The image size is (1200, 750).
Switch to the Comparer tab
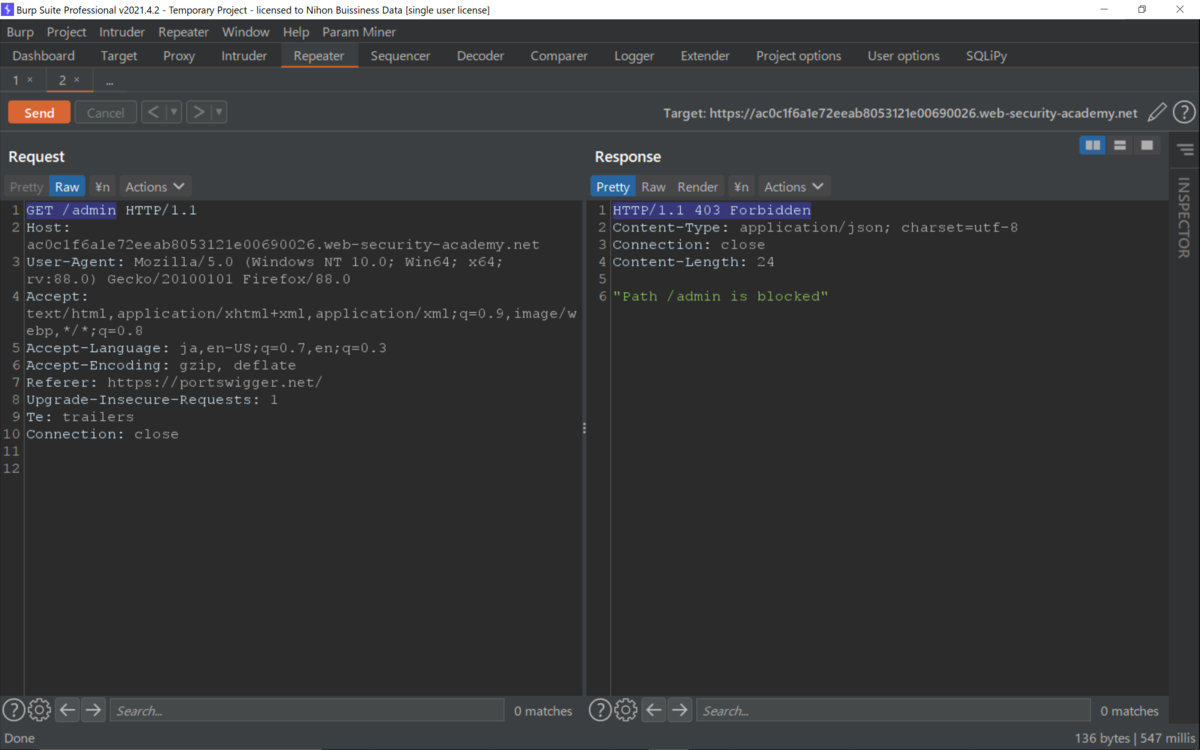pyautogui.click(x=559, y=56)
